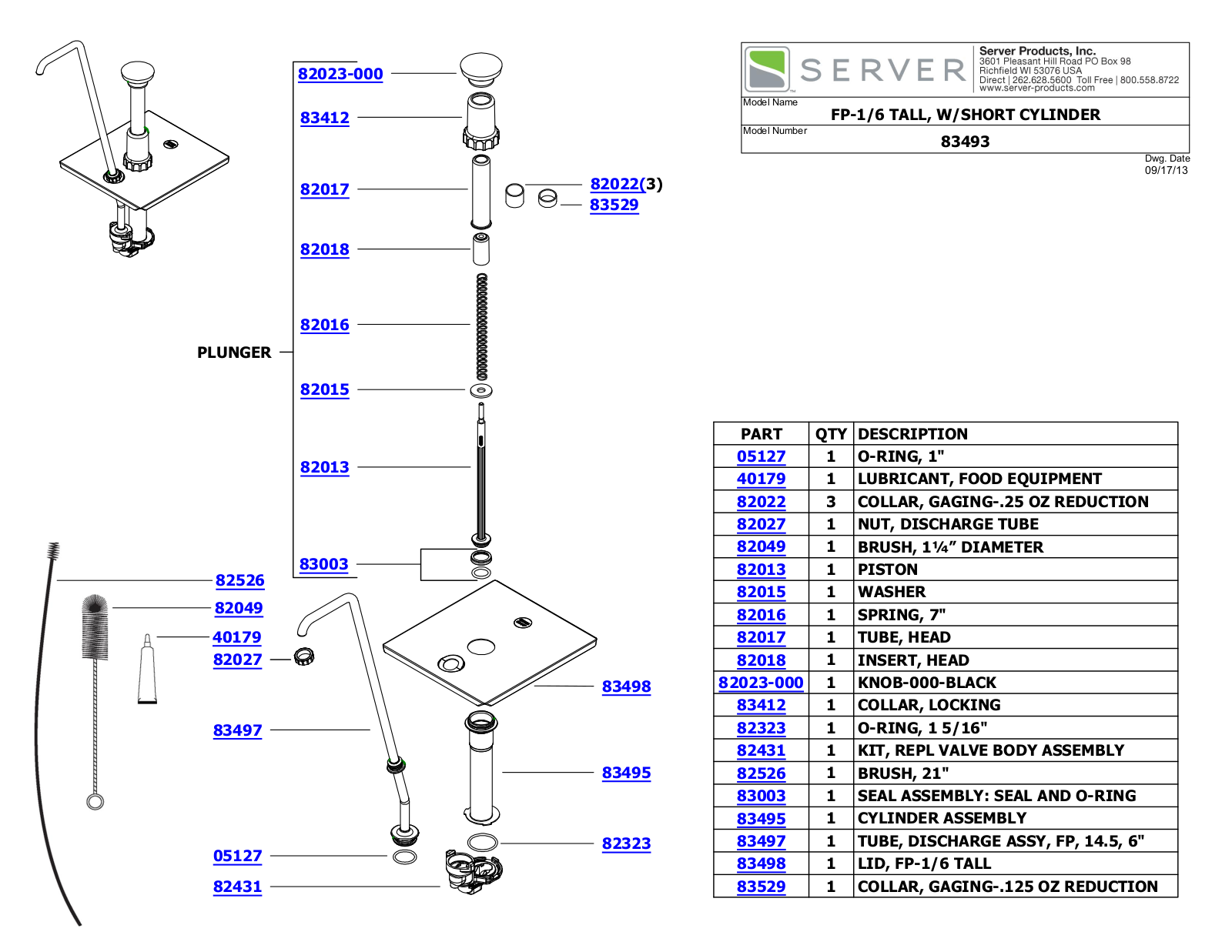Open table link 82431 valve body kit
The width and height of the screenshot is (1232, 952).
tap(762, 750)
